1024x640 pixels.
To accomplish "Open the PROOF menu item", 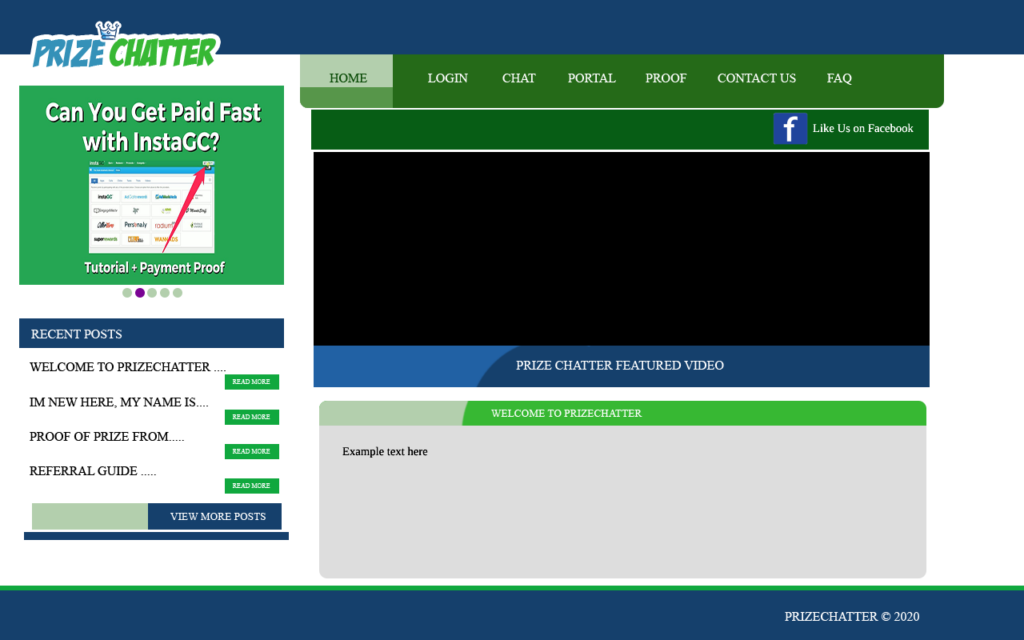I will pos(665,78).
